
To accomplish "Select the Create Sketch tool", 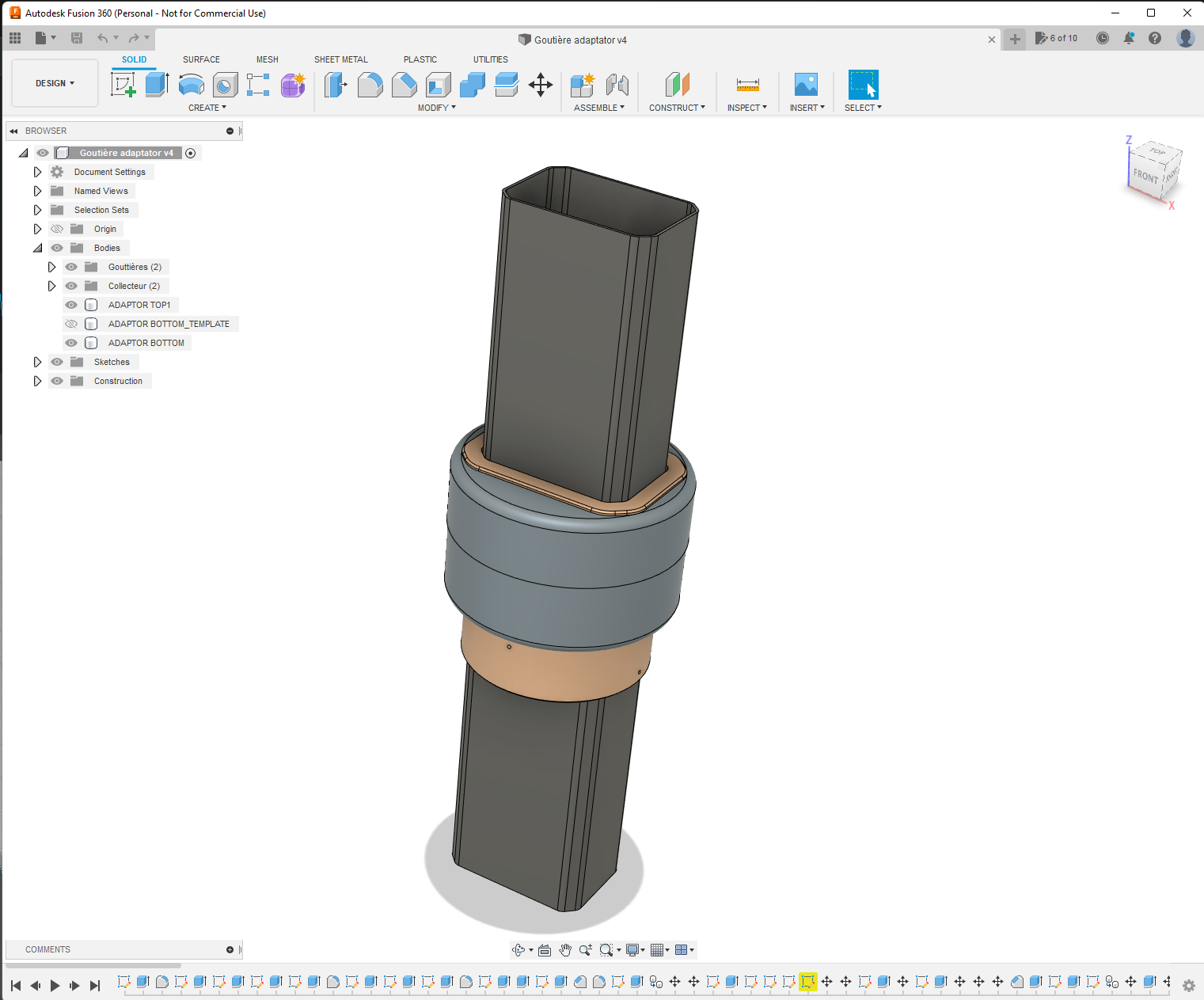I will tap(123, 84).
